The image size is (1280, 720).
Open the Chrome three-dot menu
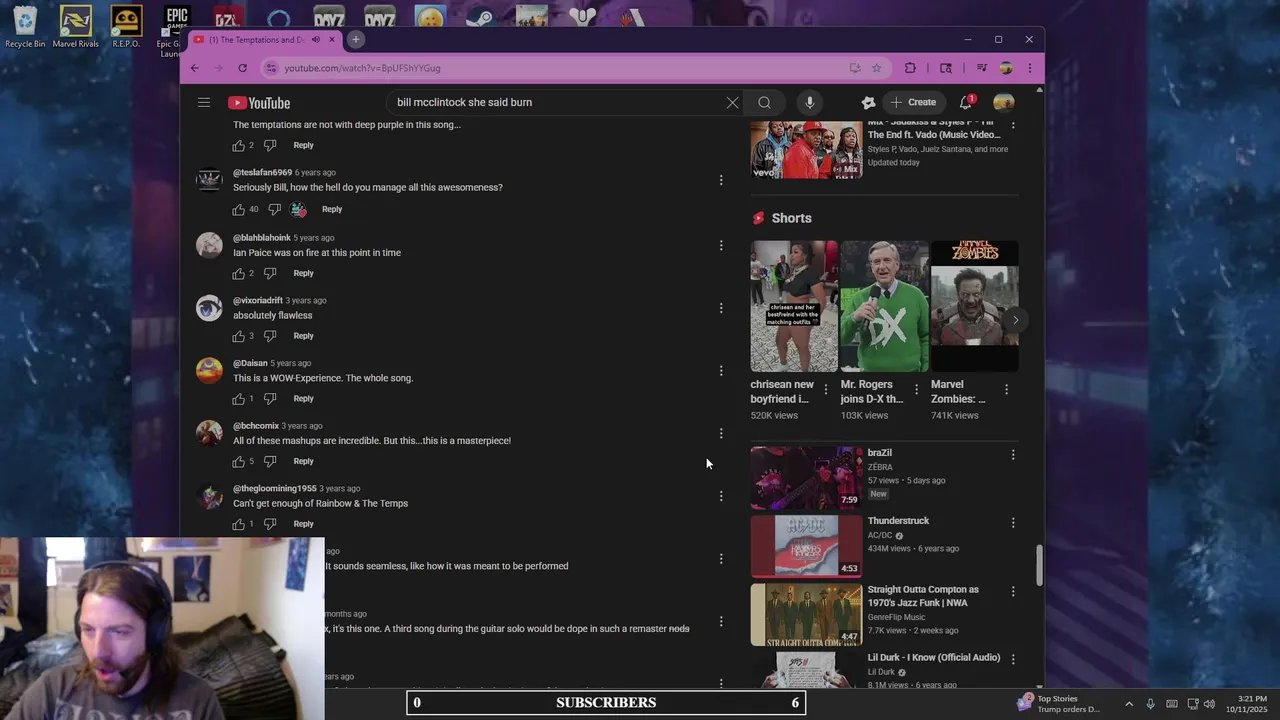click(1030, 68)
